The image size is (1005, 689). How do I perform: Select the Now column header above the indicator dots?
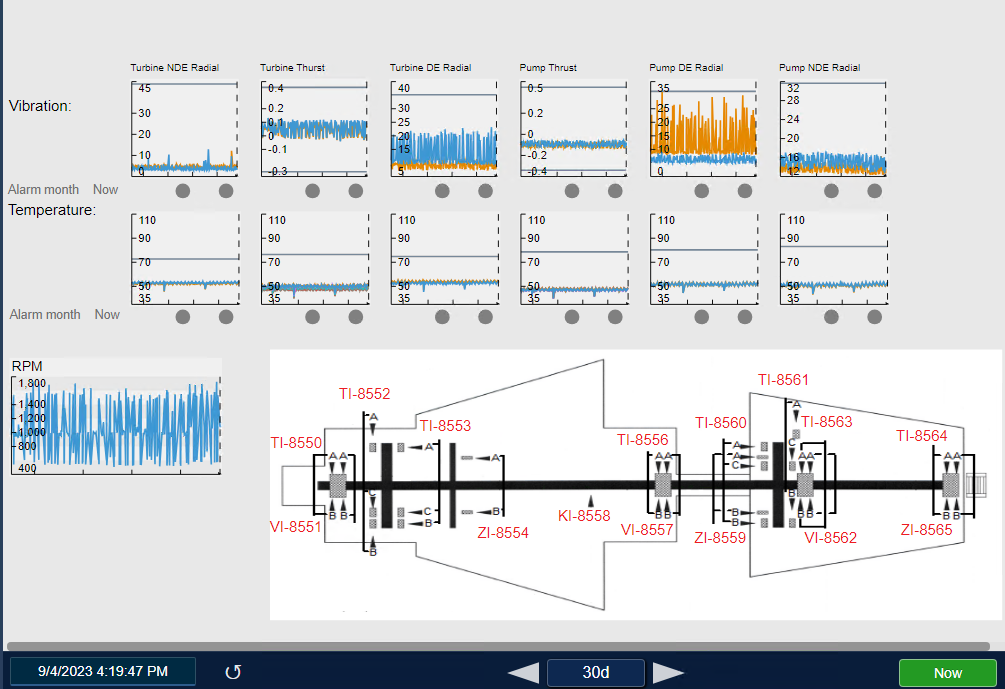point(106,189)
